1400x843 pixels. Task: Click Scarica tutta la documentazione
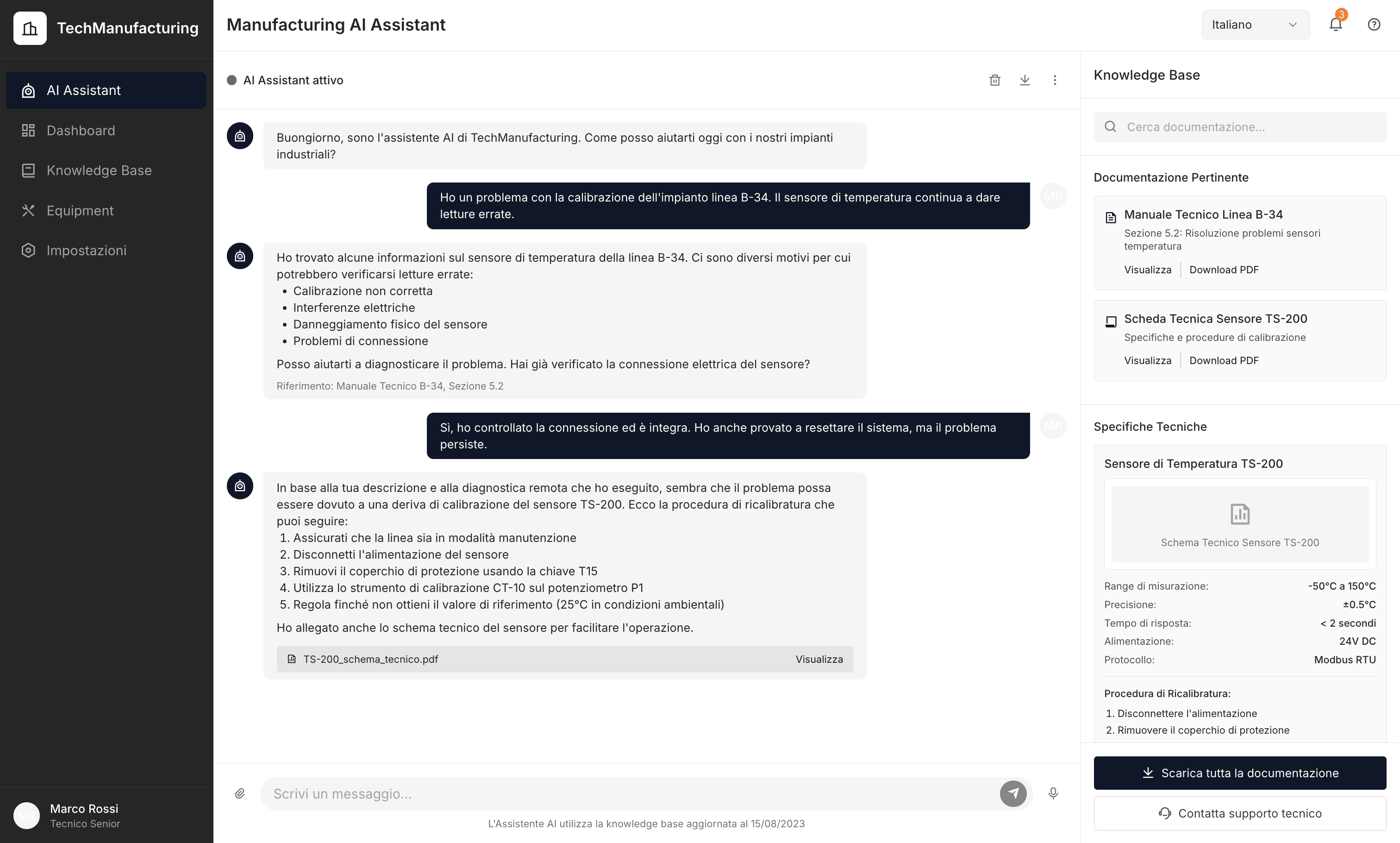coord(1239,773)
